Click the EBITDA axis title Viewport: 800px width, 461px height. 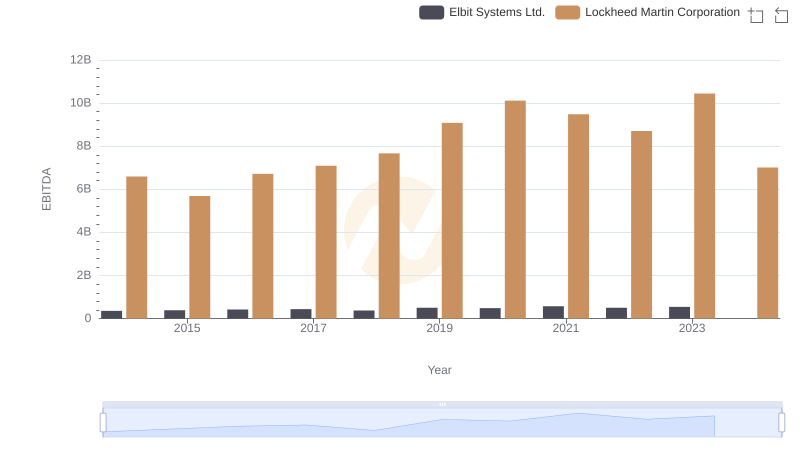(x=46, y=189)
